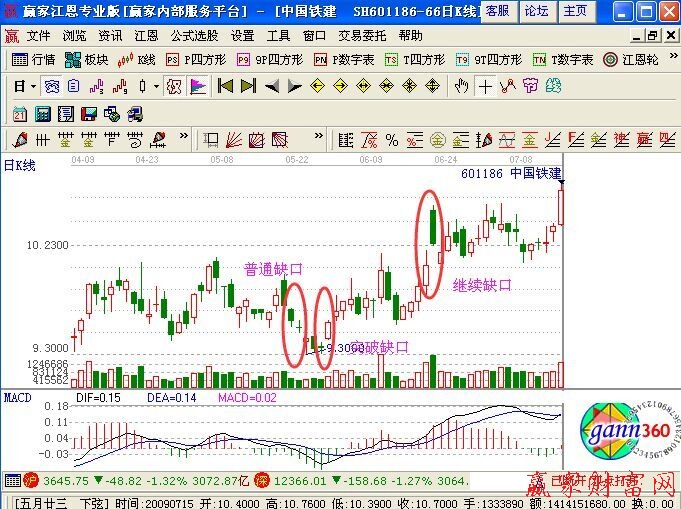
Task: Switch to the K线 chart view
Action: tap(138, 60)
